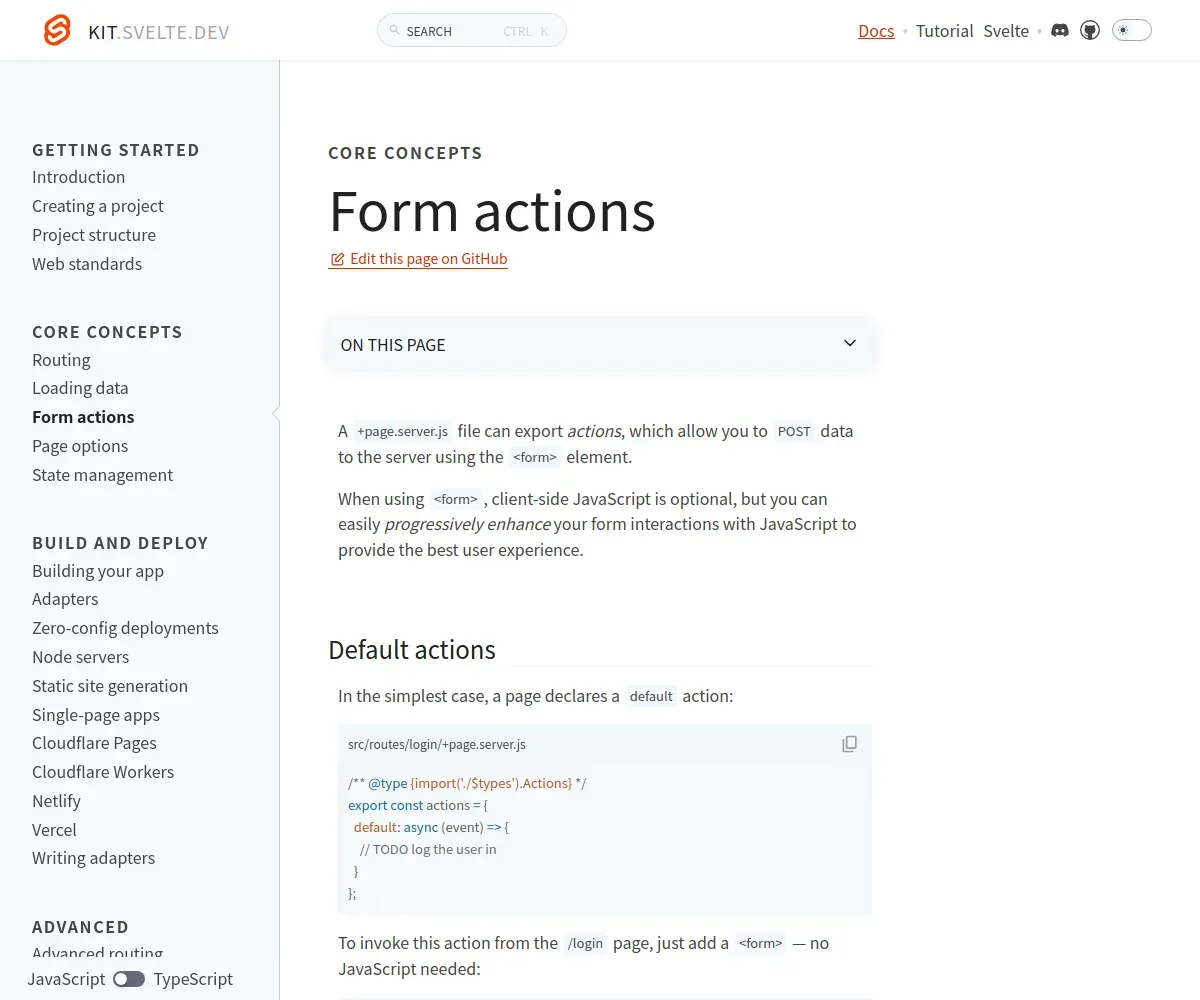This screenshot has width=1200, height=1000.
Task: Open the Docs nav item
Action: 876,31
